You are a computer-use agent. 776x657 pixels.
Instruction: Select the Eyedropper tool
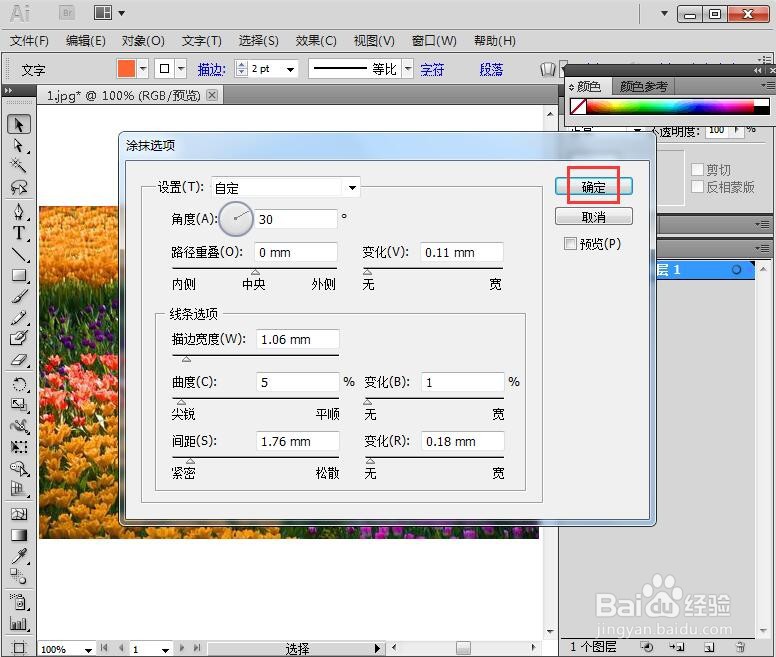[19, 556]
